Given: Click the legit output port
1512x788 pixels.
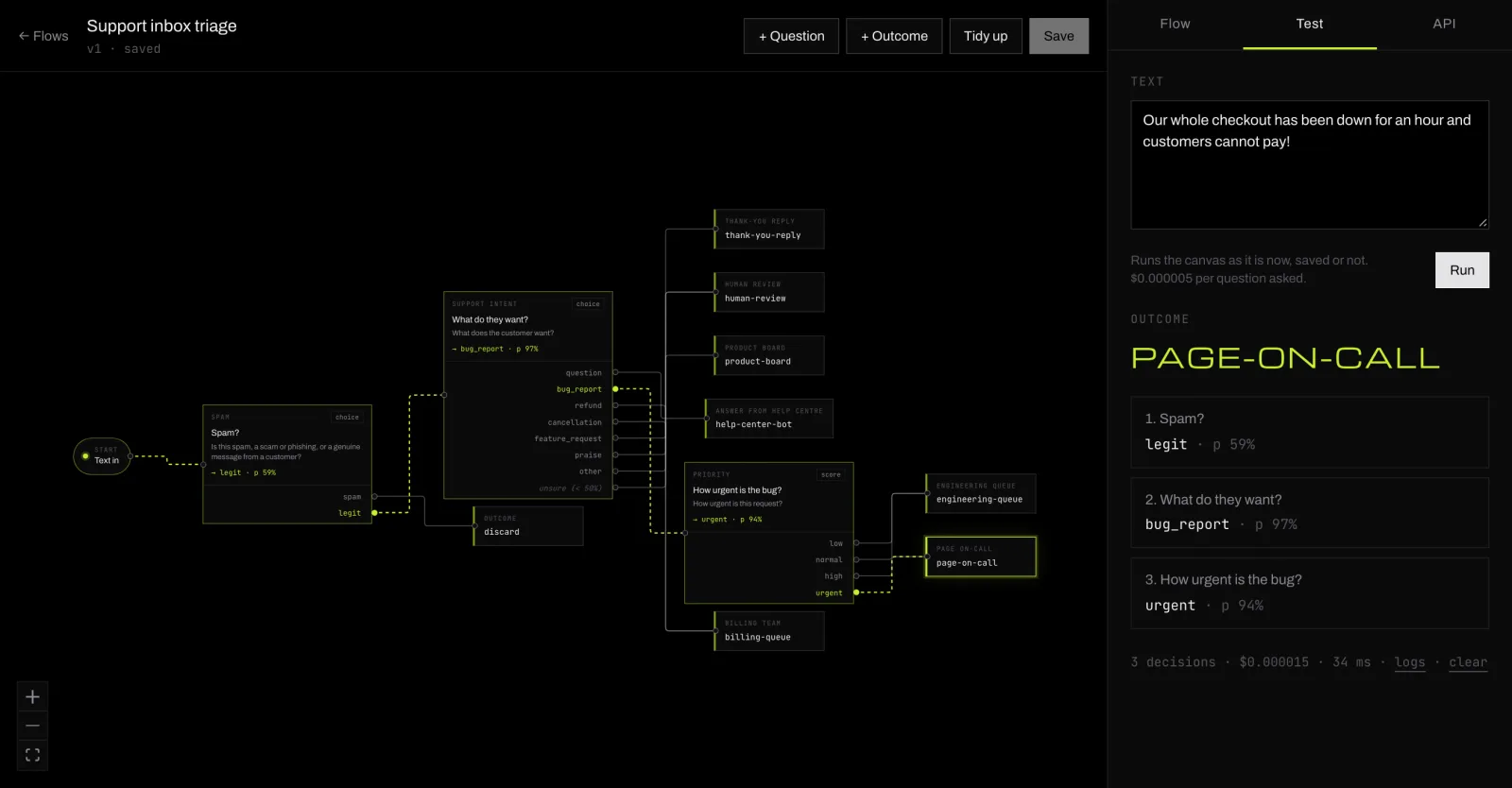Looking at the screenshot, I should coord(374,513).
